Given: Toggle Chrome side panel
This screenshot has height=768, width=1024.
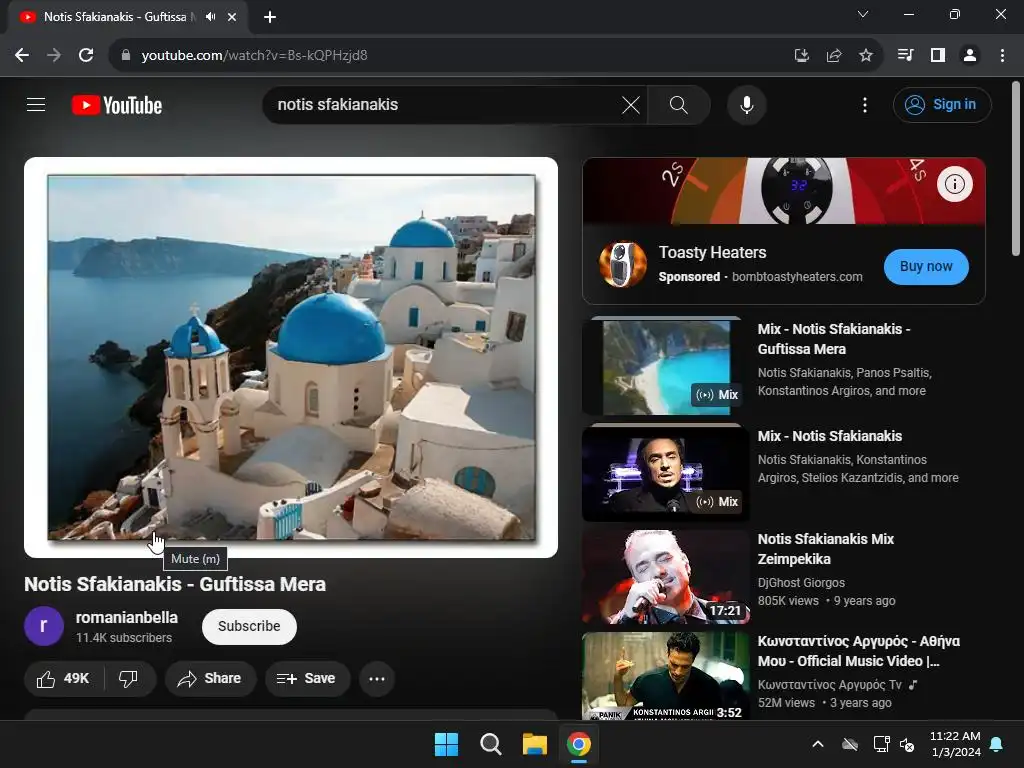Looking at the screenshot, I should tap(938, 55).
